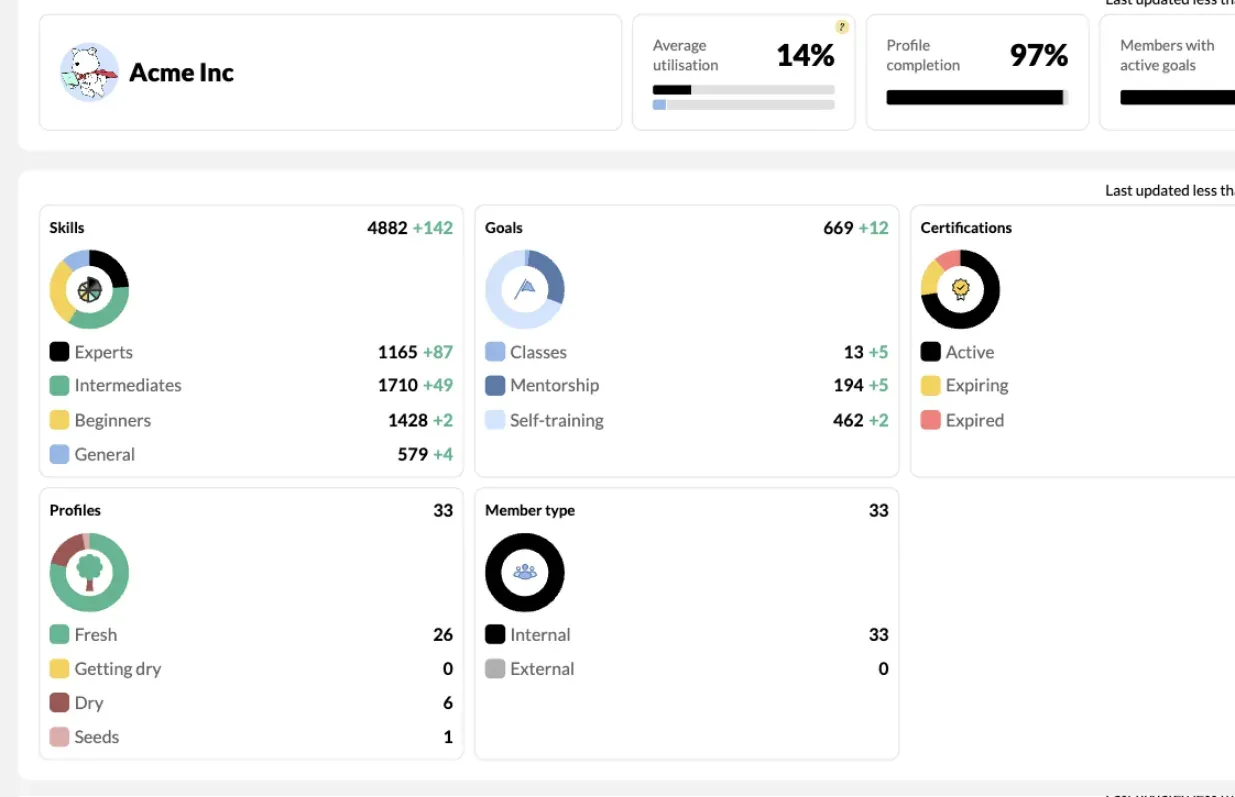Select the Self-training legend swatch

(495, 420)
